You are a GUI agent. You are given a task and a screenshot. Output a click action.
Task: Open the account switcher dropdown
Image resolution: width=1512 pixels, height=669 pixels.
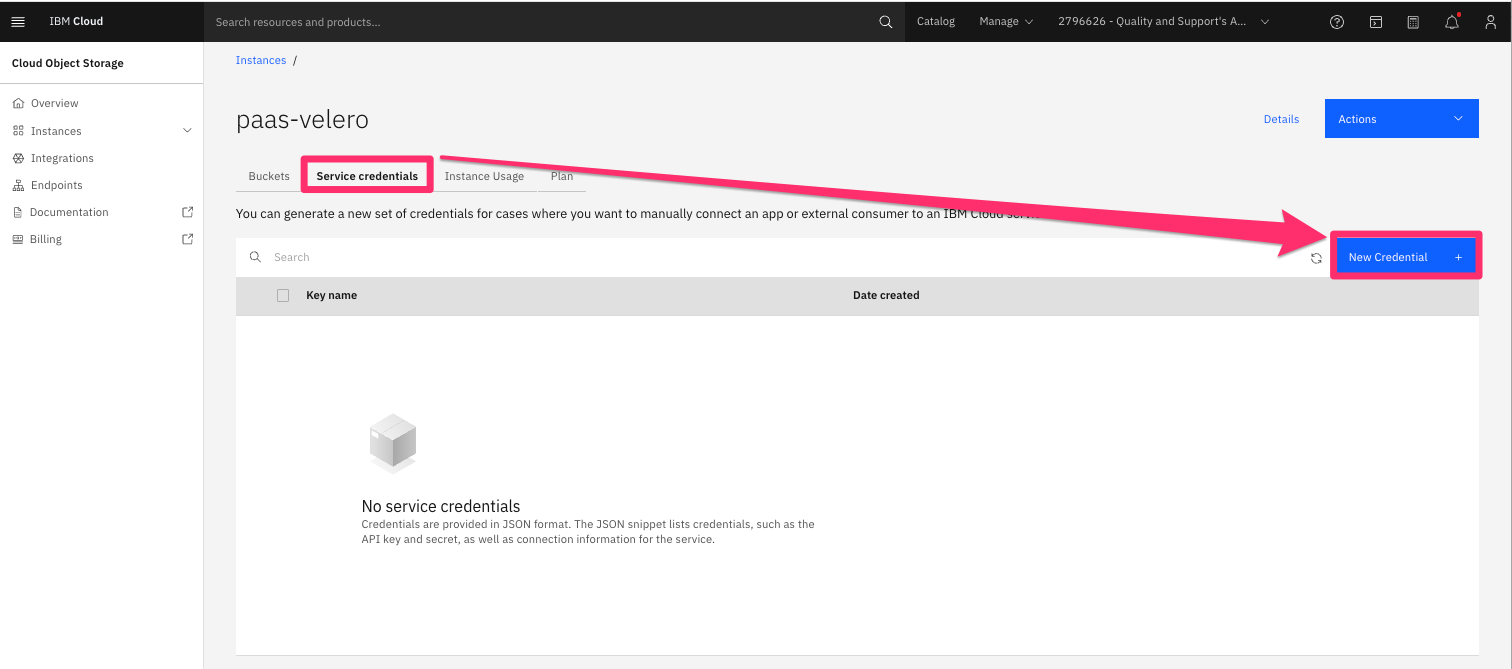tap(1164, 21)
